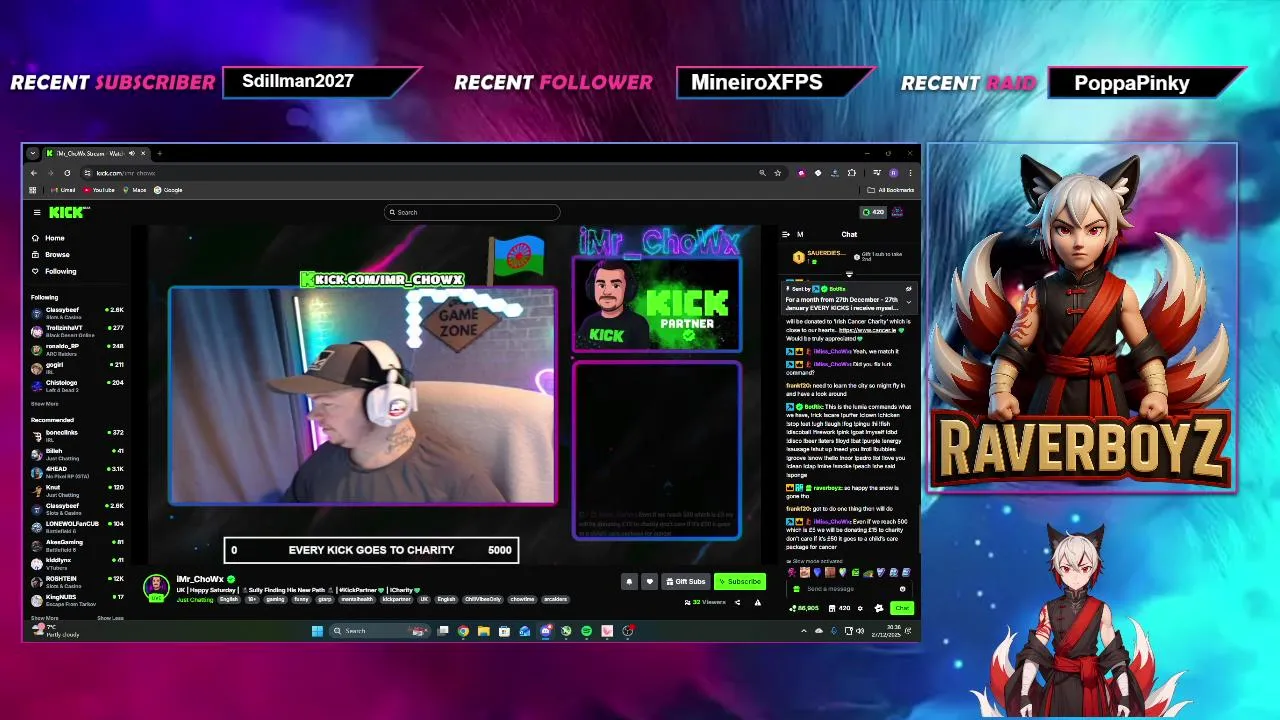View site information icon in address bar

click(x=87, y=173)
